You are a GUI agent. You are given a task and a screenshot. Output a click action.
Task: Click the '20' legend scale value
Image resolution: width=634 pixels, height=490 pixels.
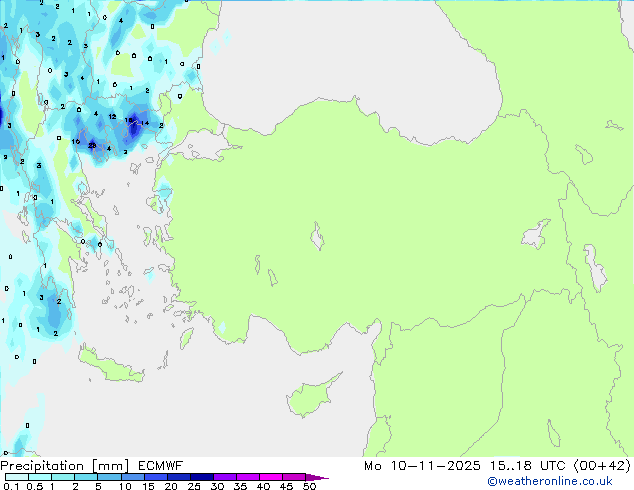point(171,486)
